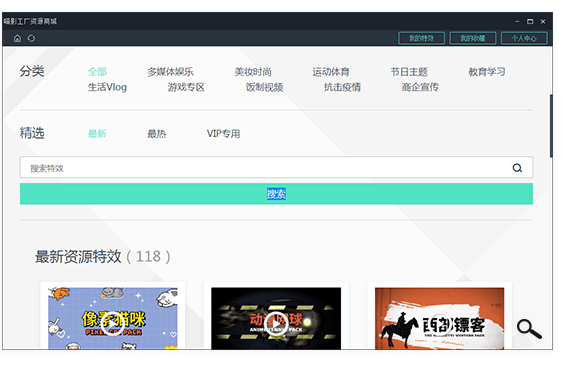
Task: Choose the 游戏专区 category
Action: tap(186, 87)
